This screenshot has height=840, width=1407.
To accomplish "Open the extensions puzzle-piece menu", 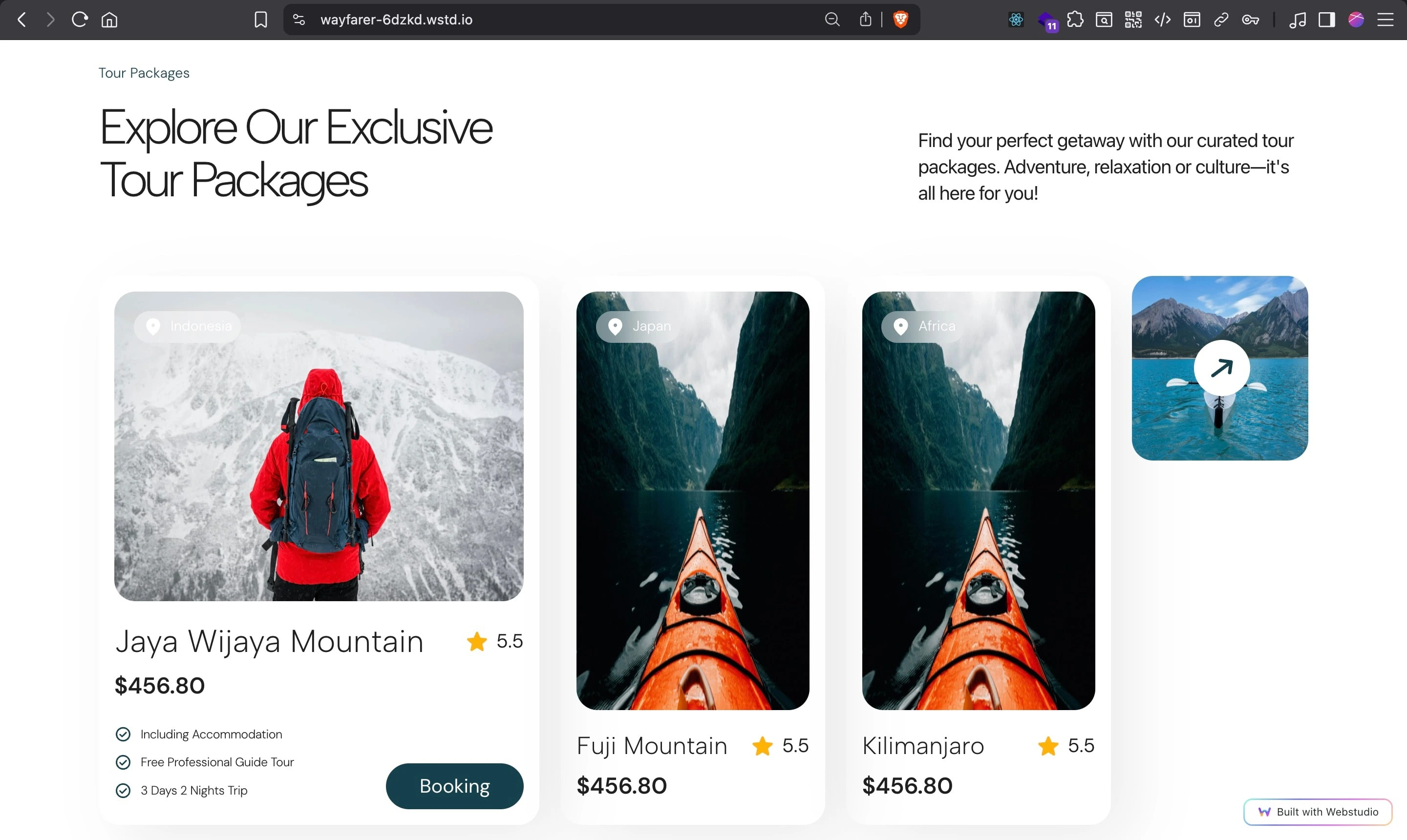I will (1075, 20).
